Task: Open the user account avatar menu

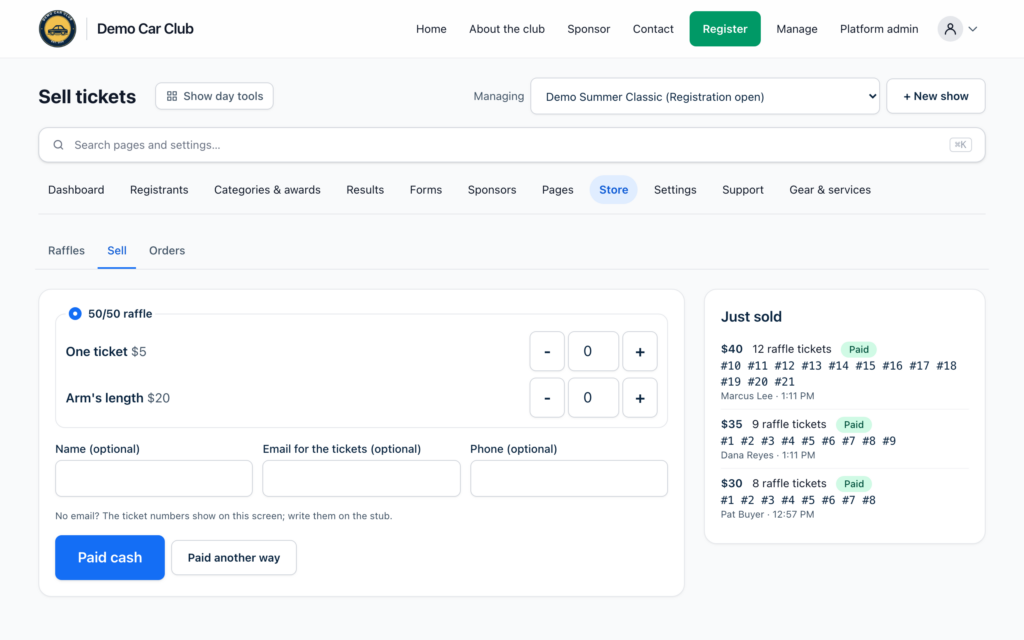Action: (950, 29)
